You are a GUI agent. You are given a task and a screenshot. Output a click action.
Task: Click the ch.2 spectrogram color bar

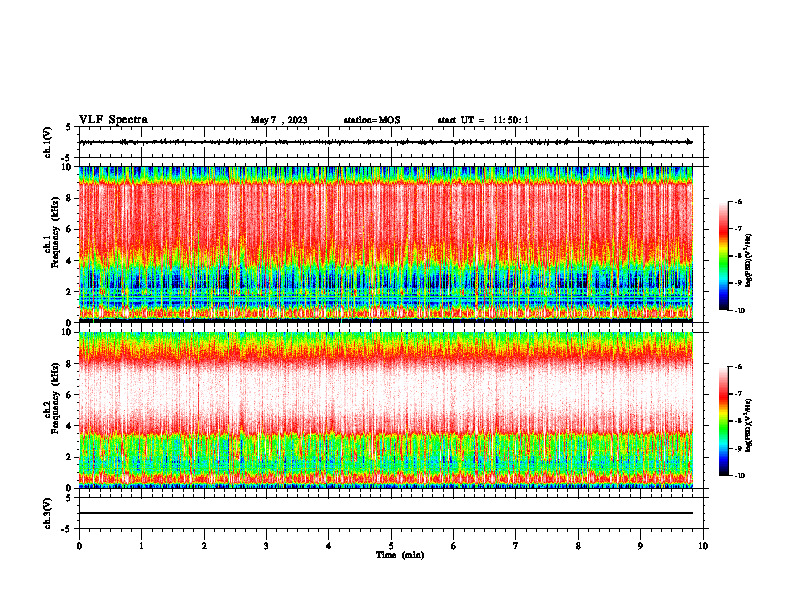(x=723, y=421)
